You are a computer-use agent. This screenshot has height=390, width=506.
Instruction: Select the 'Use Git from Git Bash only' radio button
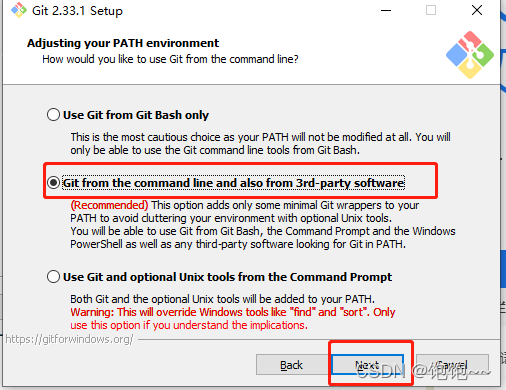(53, 115)
